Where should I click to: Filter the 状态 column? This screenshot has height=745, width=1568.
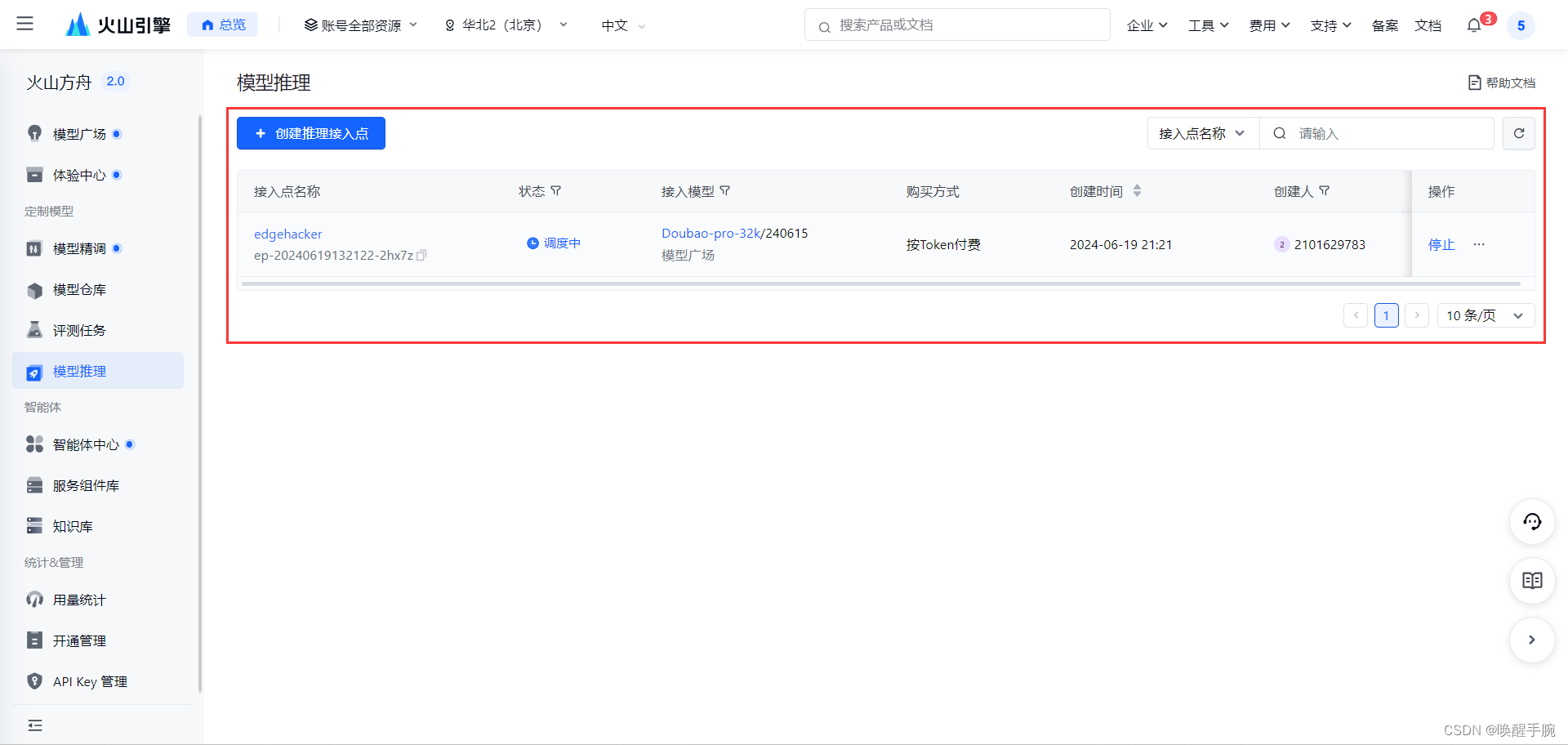click(556, 190)
